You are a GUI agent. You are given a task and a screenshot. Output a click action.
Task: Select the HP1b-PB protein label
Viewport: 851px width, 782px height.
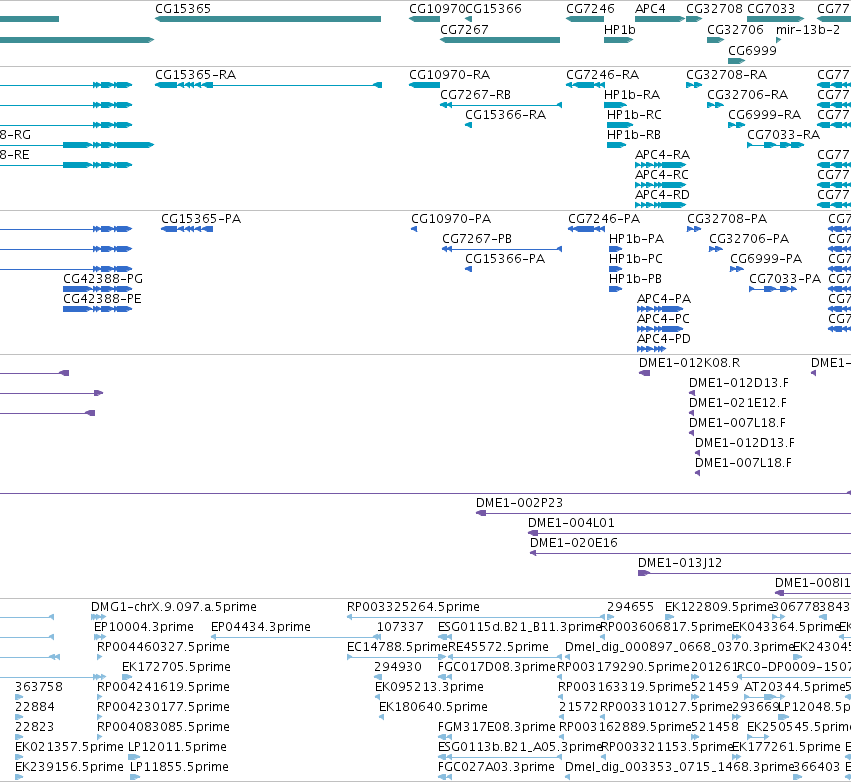[x=635, y=279]
